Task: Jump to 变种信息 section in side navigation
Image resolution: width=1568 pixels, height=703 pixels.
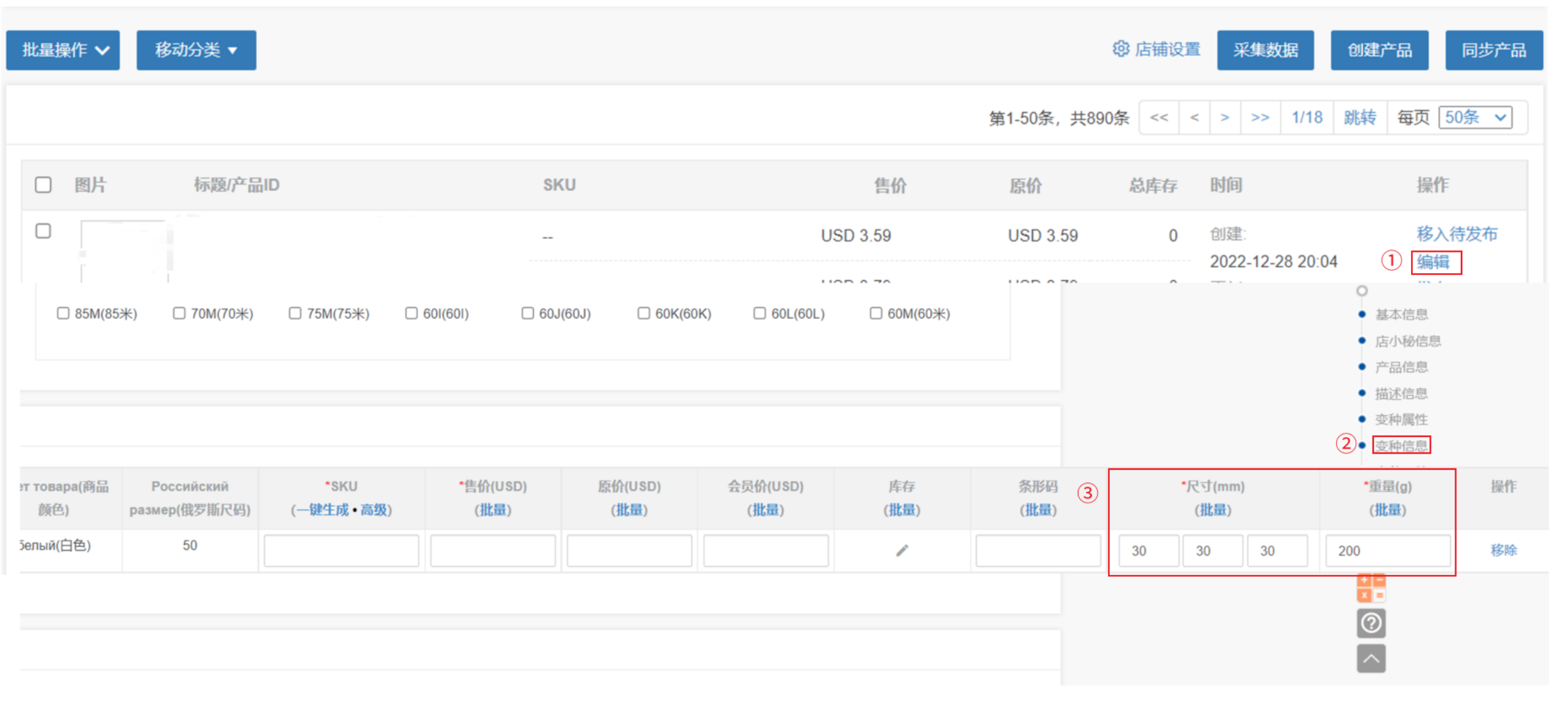Action: coord(1401,445)
